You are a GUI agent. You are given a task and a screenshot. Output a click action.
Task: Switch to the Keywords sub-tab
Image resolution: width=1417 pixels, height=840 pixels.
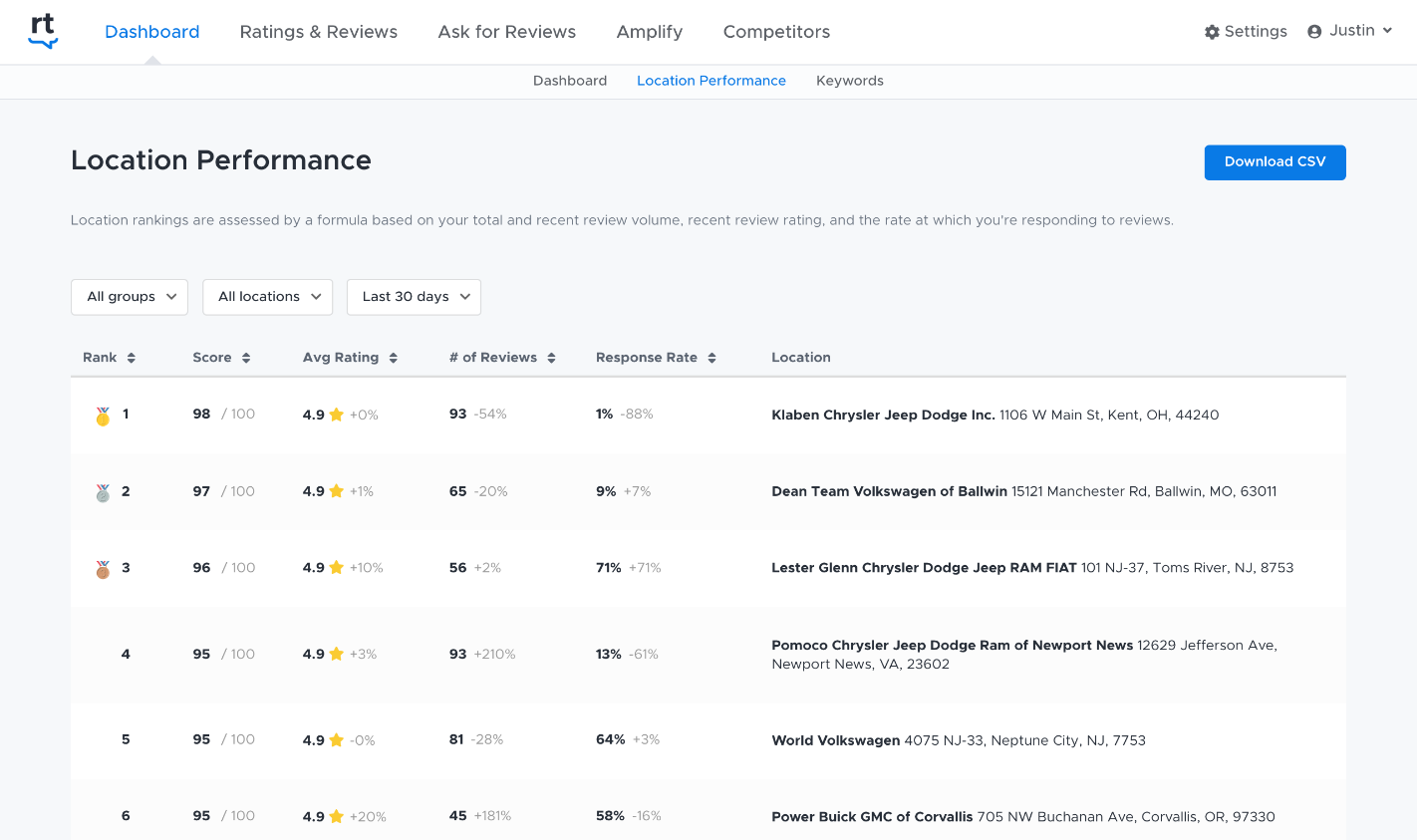click(849, 81)
